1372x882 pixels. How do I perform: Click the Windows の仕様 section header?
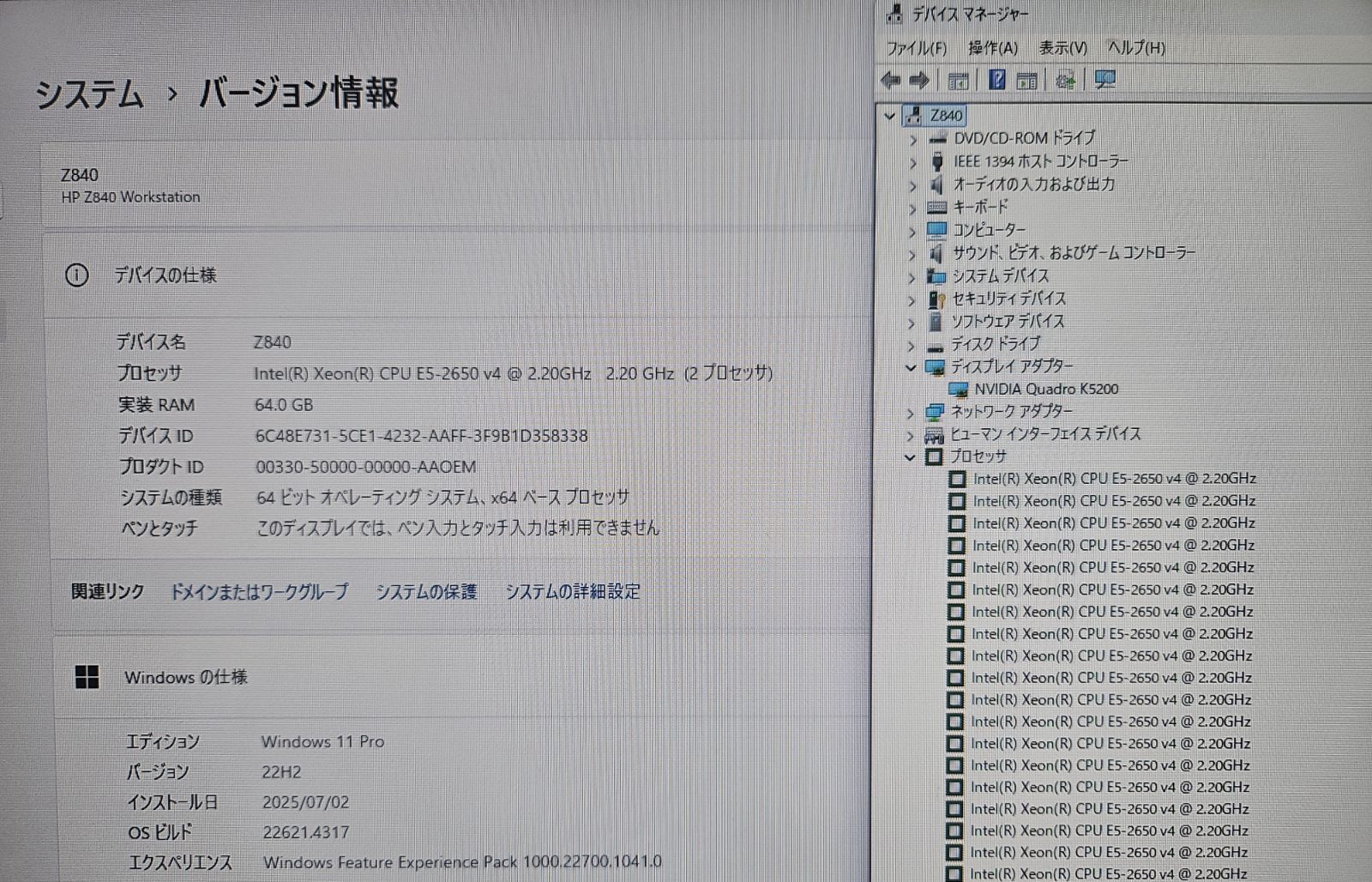(x=186, y=677)
